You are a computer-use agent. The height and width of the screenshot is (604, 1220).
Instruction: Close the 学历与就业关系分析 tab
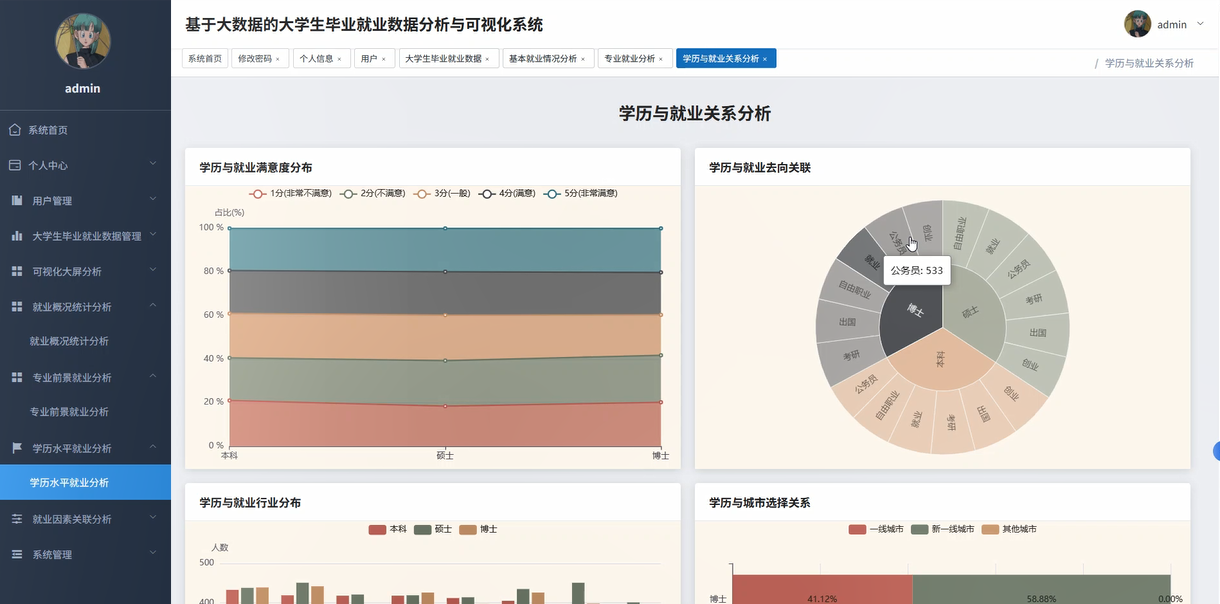click(765, 59)
